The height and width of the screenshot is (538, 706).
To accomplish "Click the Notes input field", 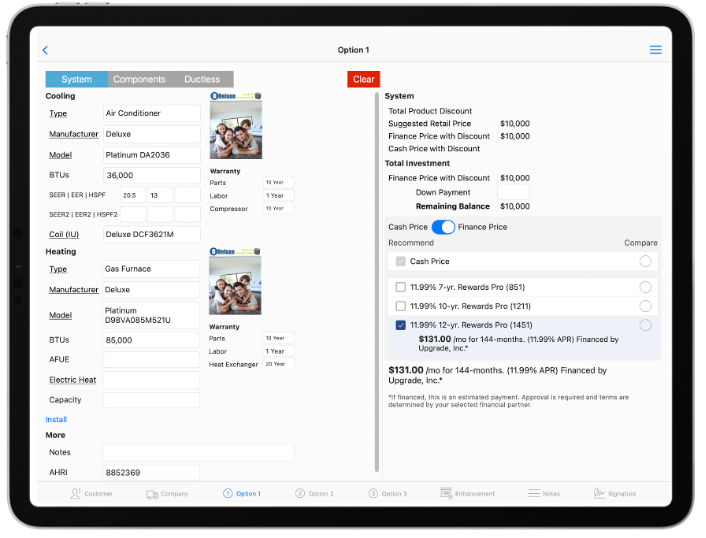I will pyautogui.click(x=198, y=452).
